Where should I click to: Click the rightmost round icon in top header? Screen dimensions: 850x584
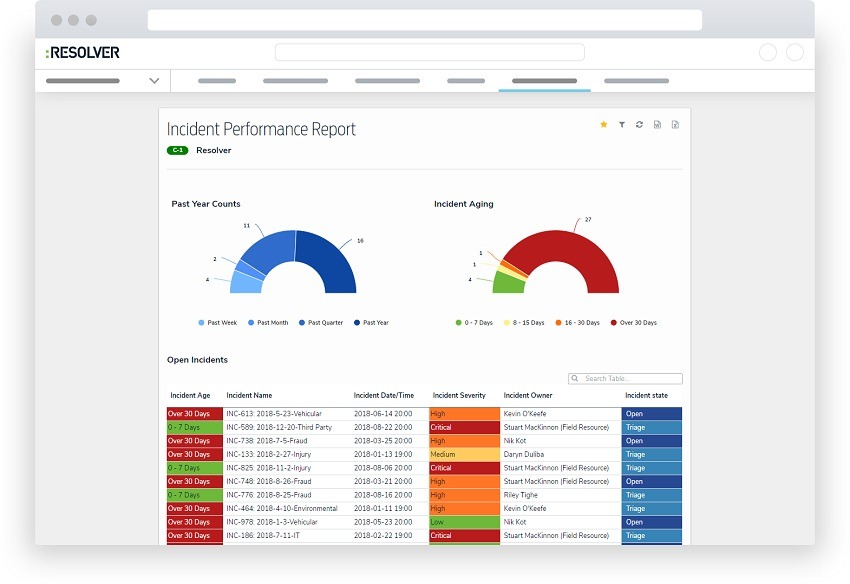[x=795, y=53]
